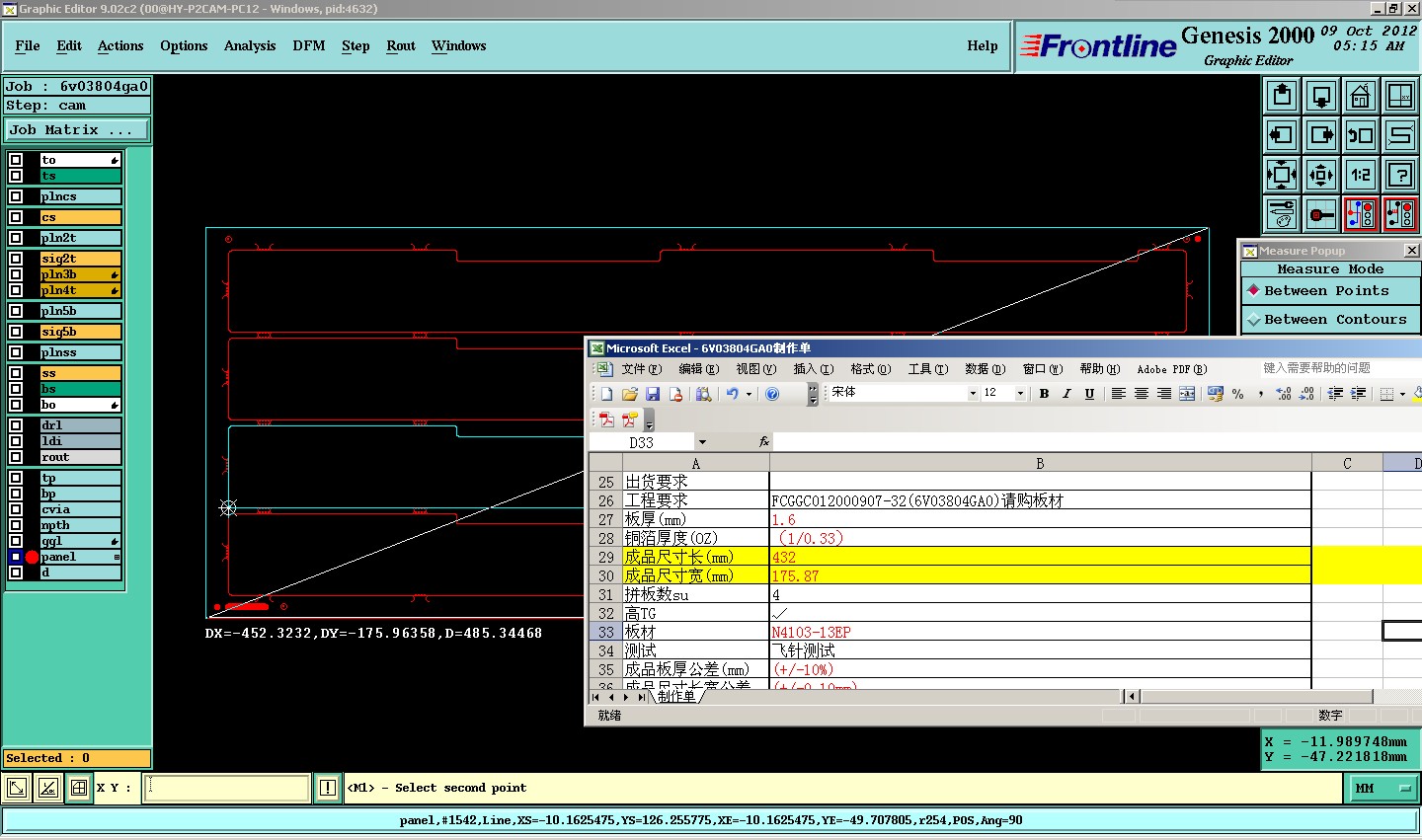Toggle the checkbox for layer rout

pyautogui.click(x=16, y=457)
